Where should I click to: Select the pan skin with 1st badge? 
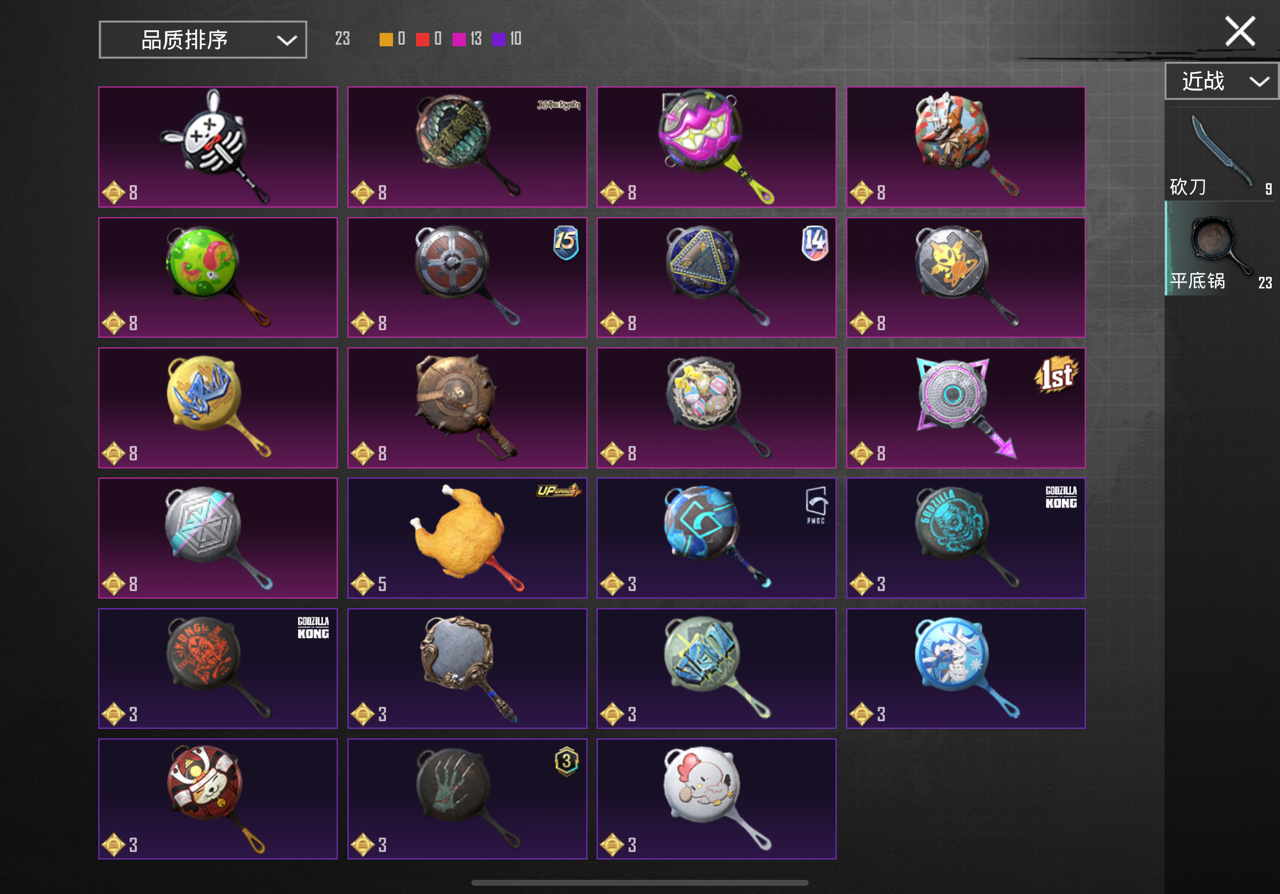click(x=966, y=408)
